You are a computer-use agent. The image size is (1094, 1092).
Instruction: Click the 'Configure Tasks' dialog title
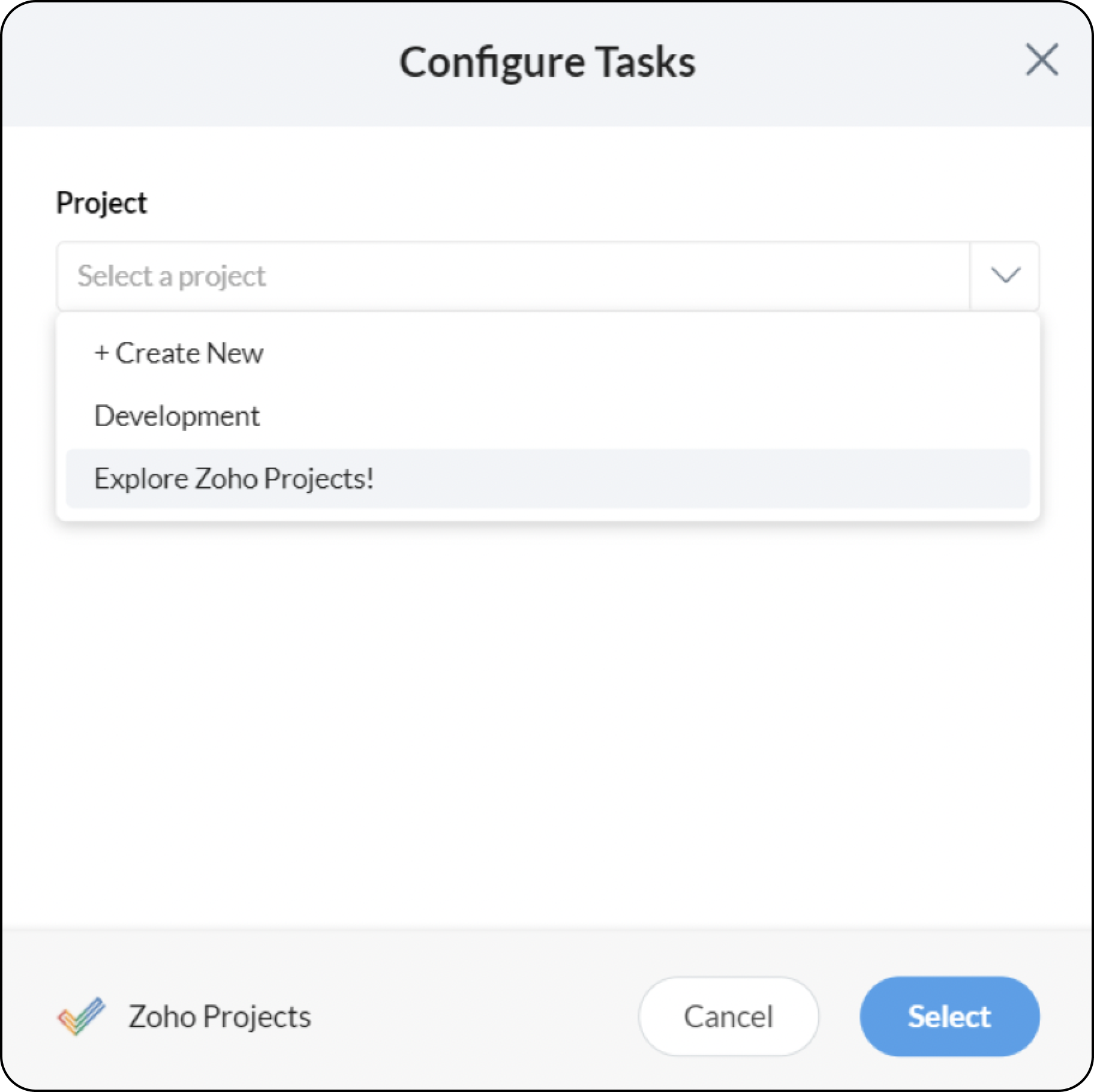pyautogui.click(x=547, y=62)
